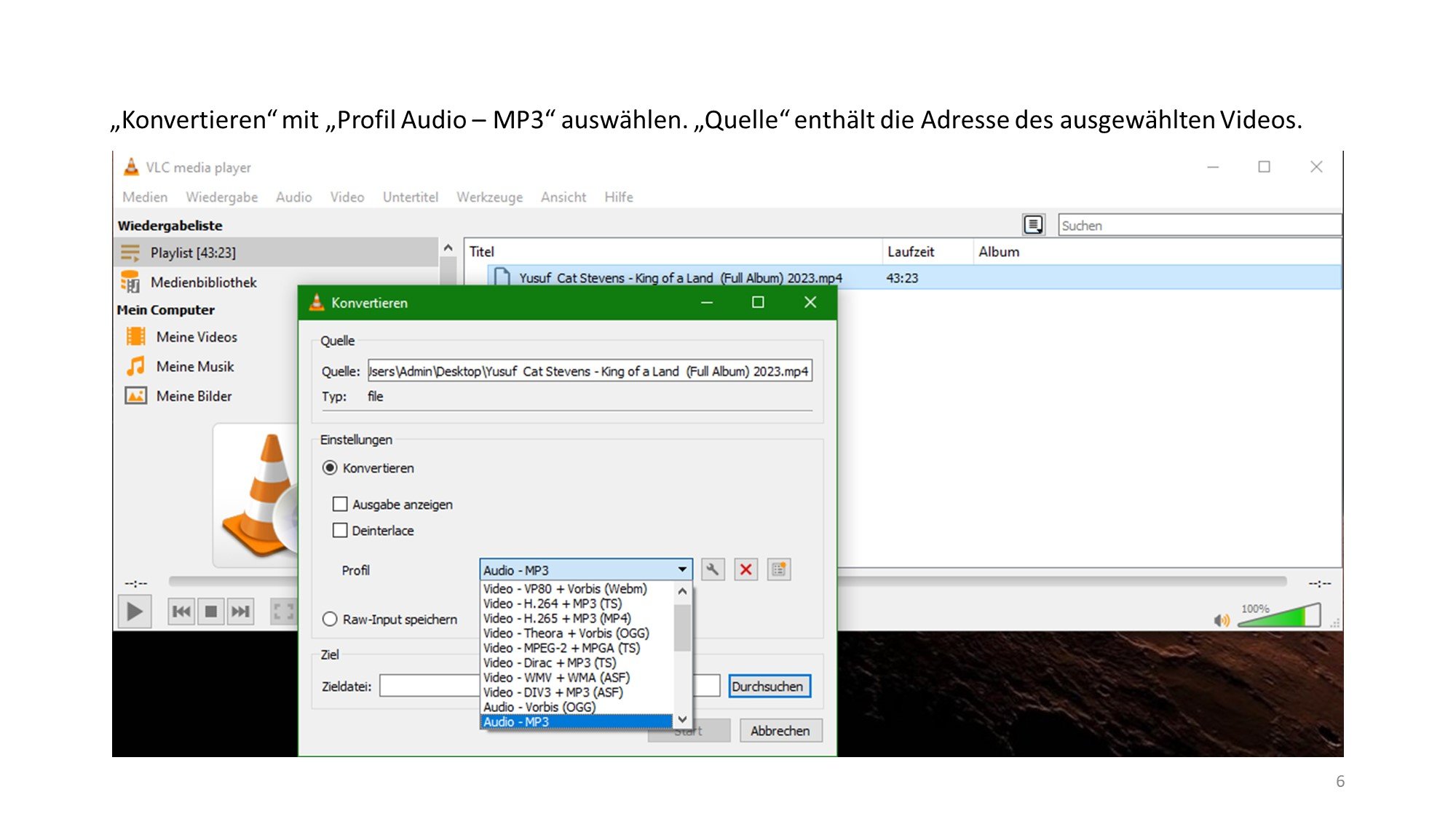Click the stop playback button
1456x819 pixels.
coord(211,612)
